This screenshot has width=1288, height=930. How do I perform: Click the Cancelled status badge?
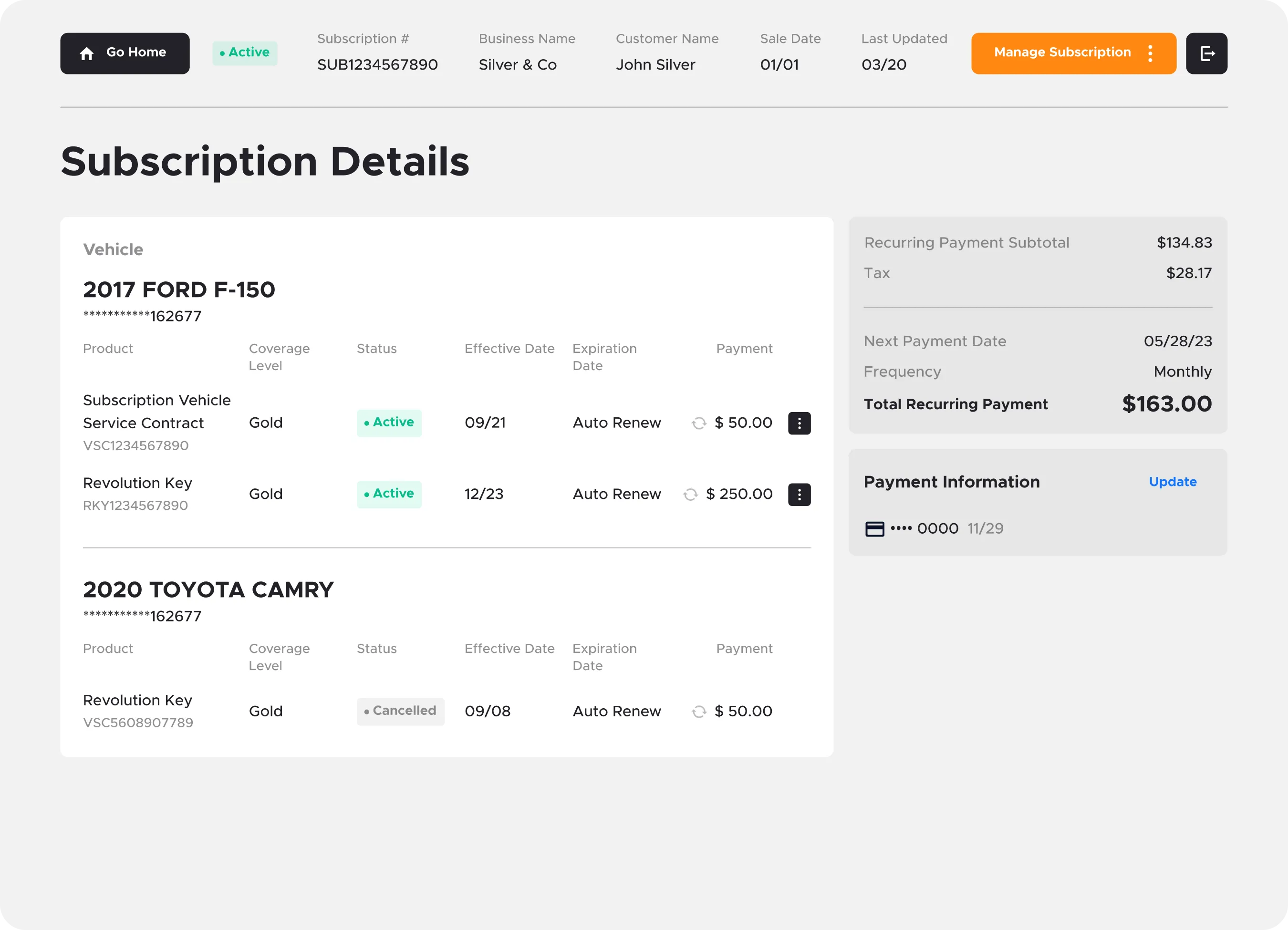click(400, 711)
